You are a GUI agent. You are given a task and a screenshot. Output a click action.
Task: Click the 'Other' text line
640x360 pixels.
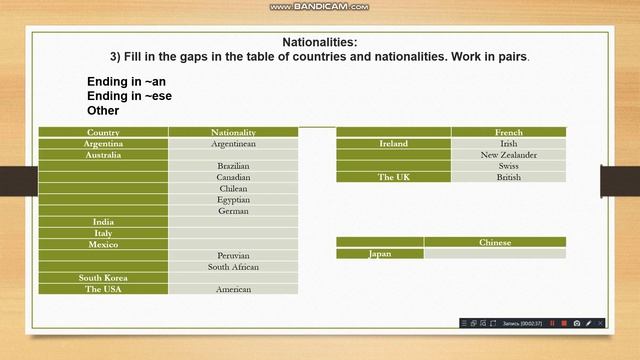coord(103,111)
